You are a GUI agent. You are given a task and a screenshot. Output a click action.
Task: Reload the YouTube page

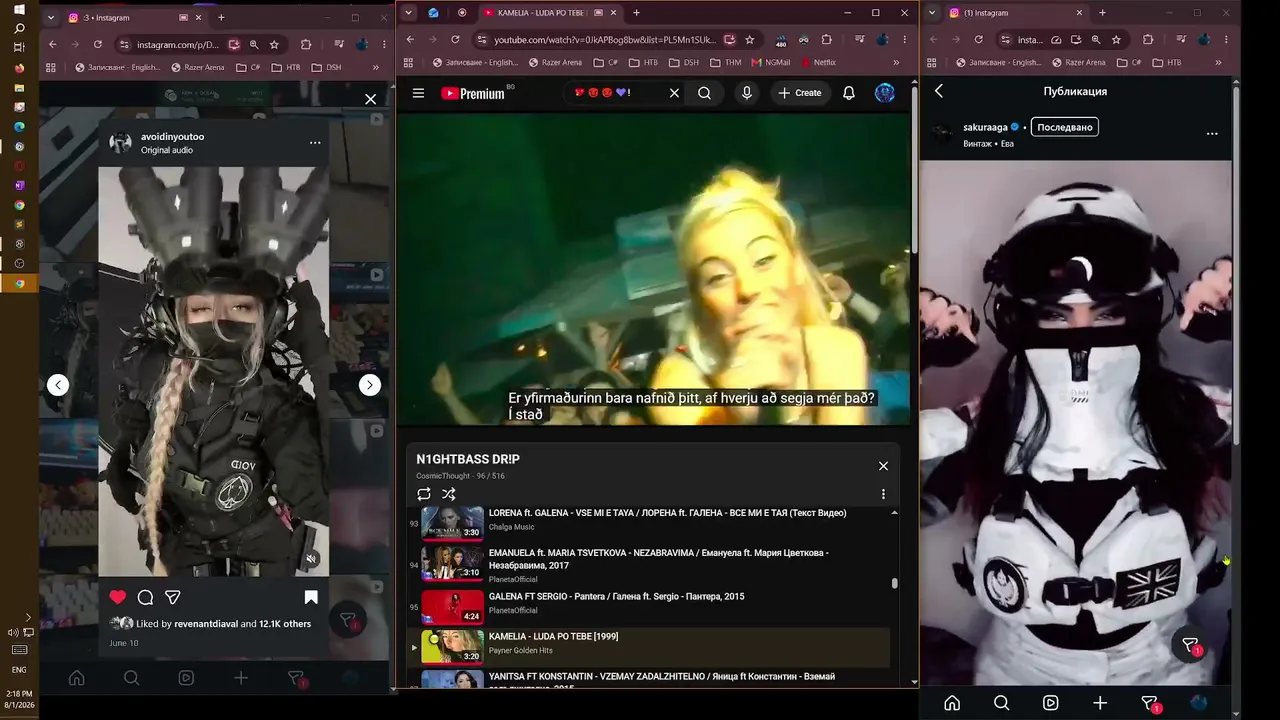(455, 40)
